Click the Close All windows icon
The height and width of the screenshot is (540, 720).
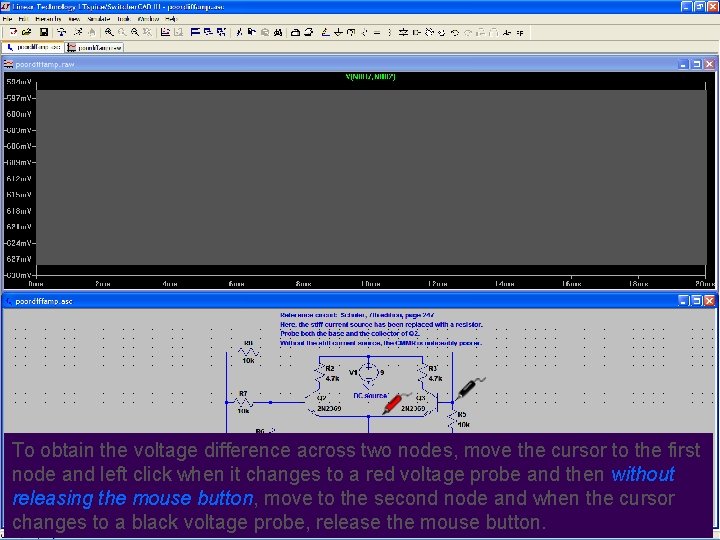(221, 32)
